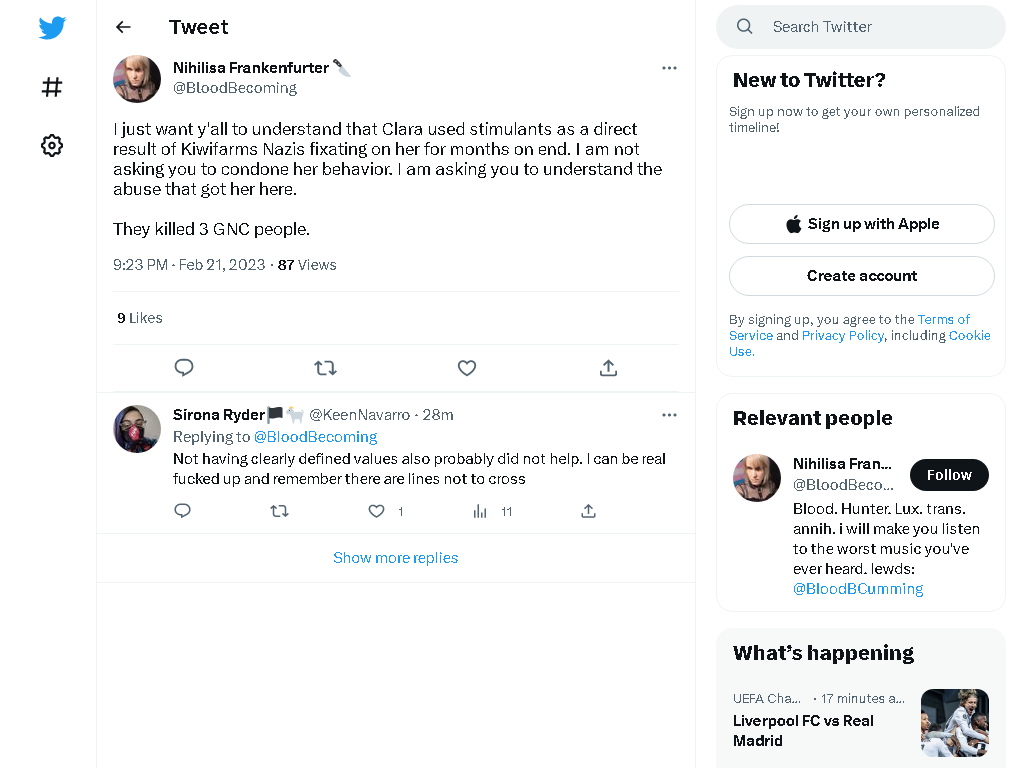Image resolution: width=1024 pixels, height=768 pixels.
Task: Select Sign up with Apple
Action: 862,224
